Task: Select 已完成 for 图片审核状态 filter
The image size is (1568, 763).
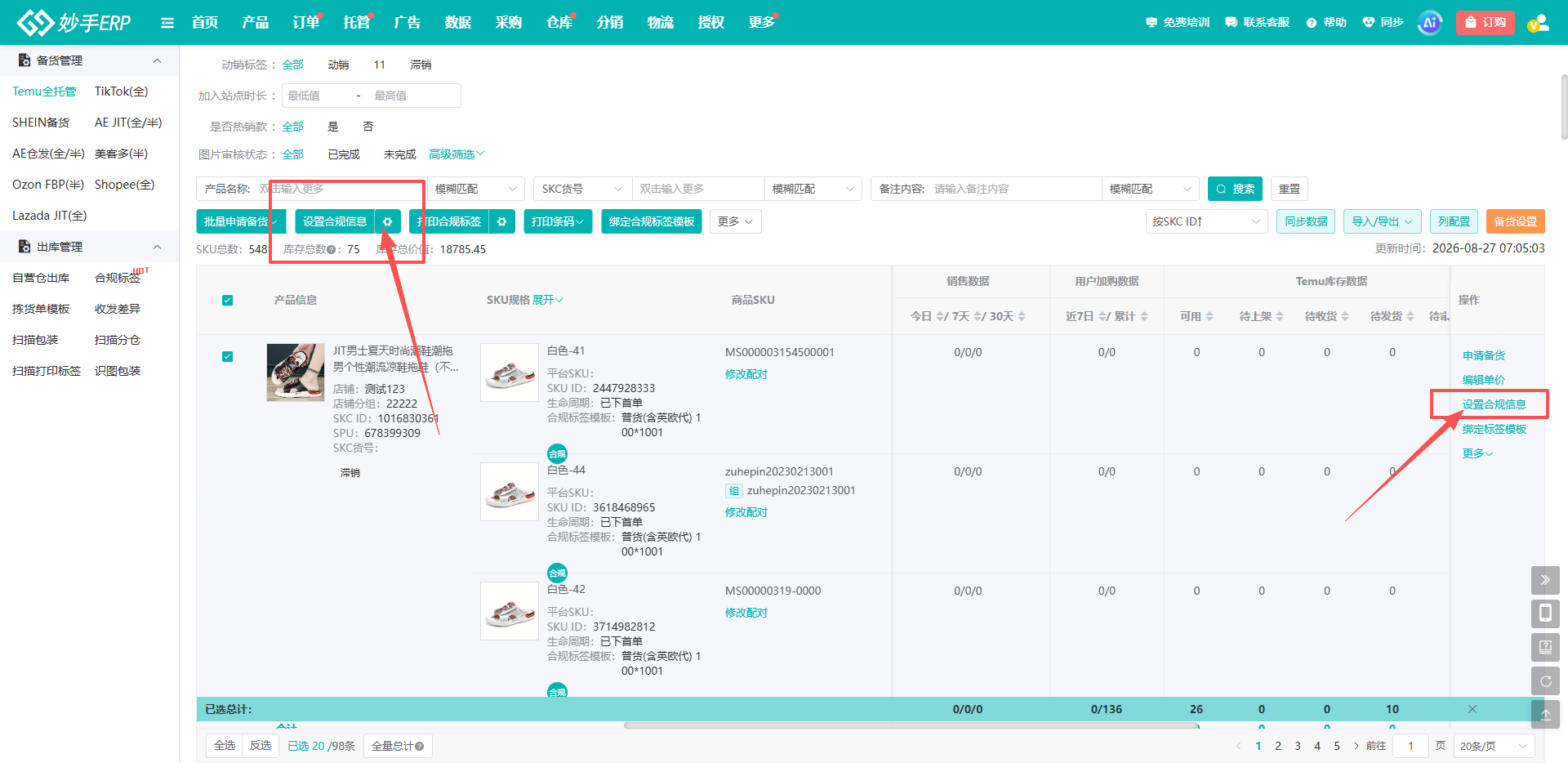Action: pos(344,154)
